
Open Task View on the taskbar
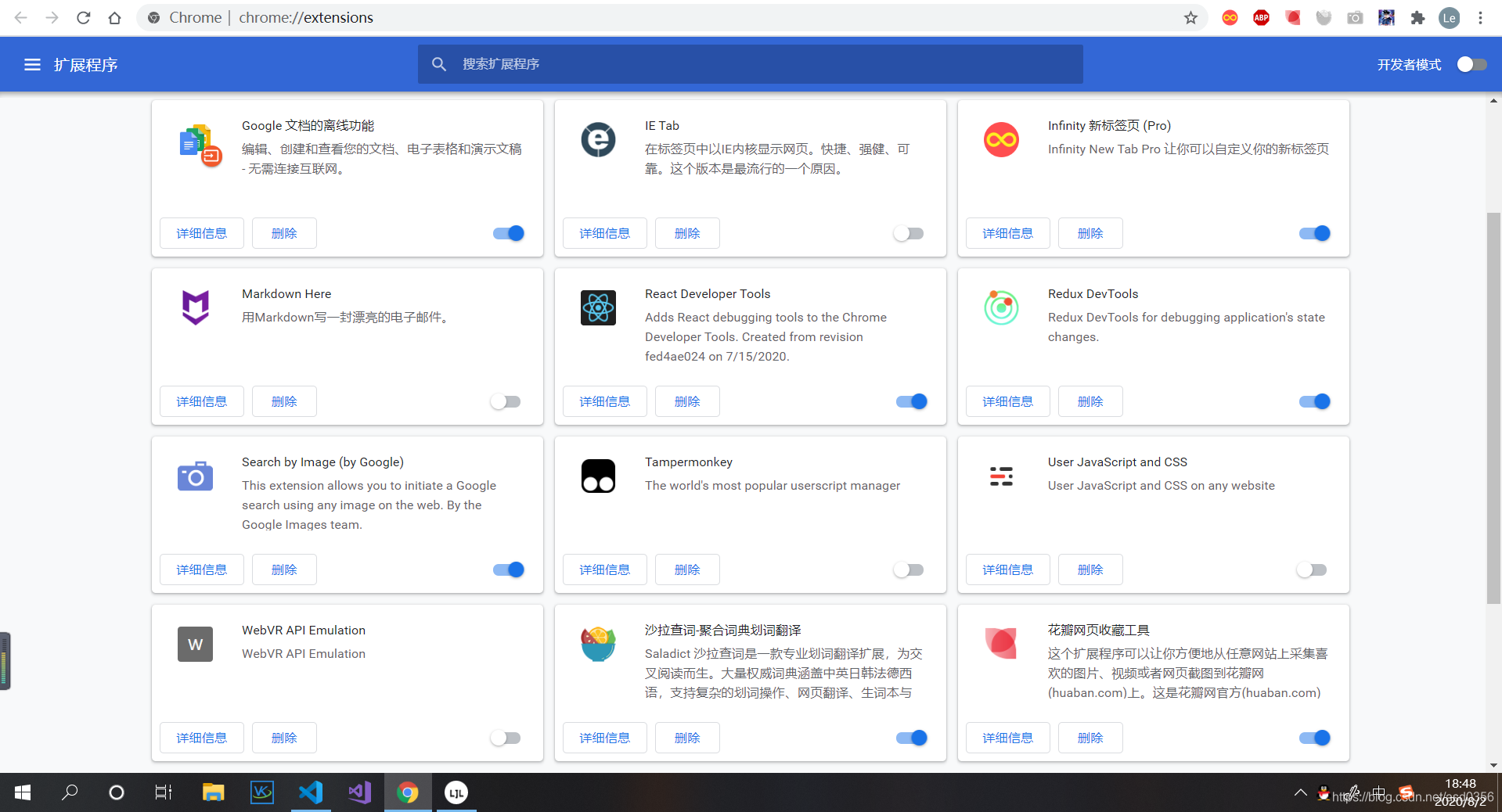[163, 792]
